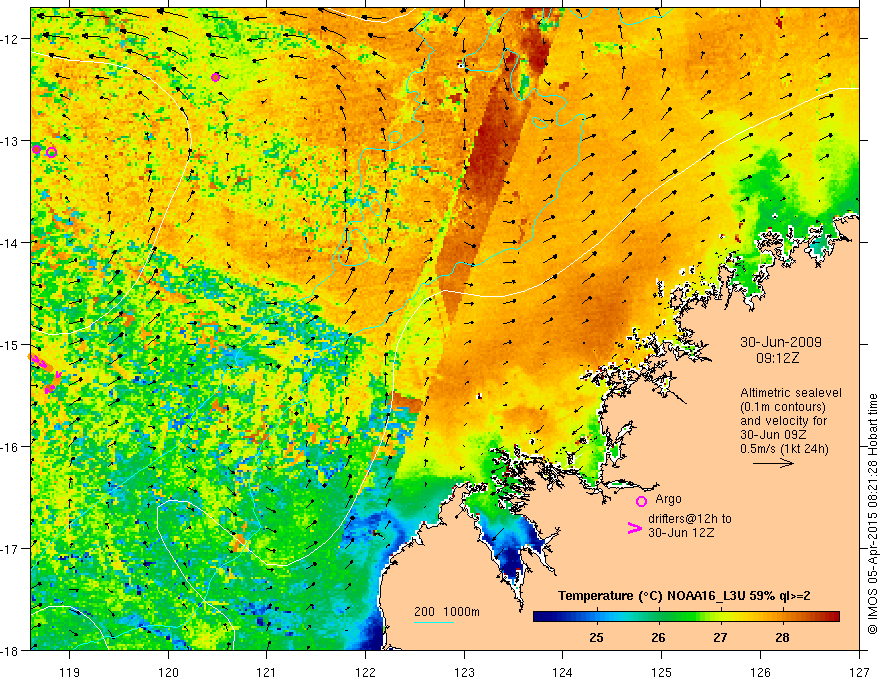Click the date text 30-Jun-2009
This screenshot has height=680, width=880.
781,342
